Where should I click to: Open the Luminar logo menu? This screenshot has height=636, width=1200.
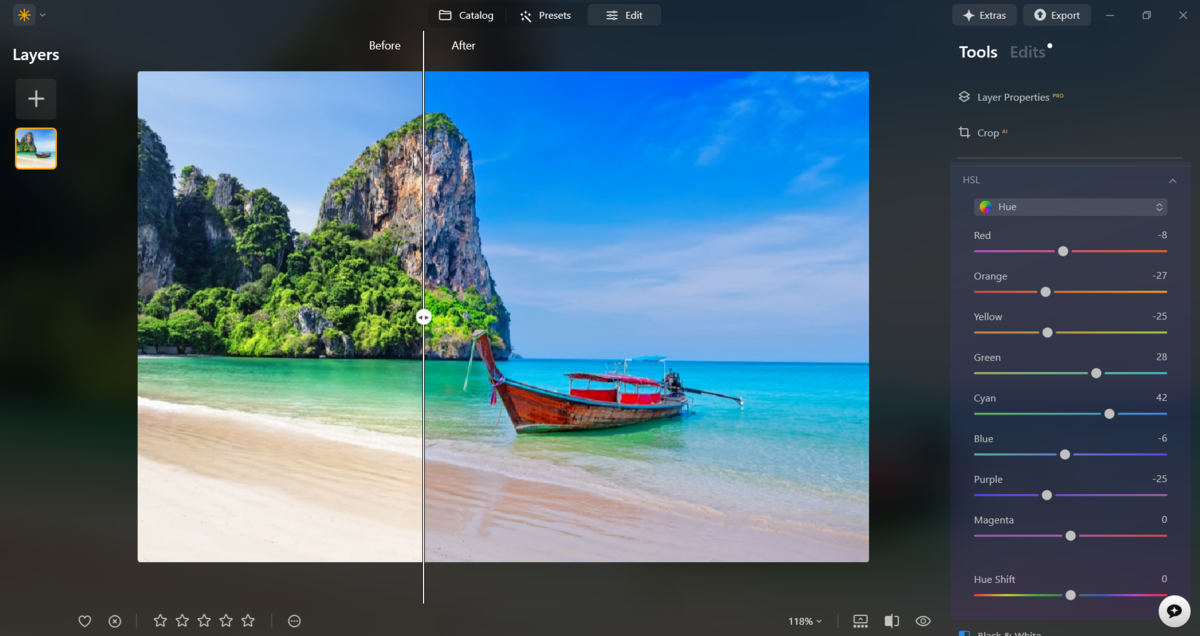tap(24, 15)
